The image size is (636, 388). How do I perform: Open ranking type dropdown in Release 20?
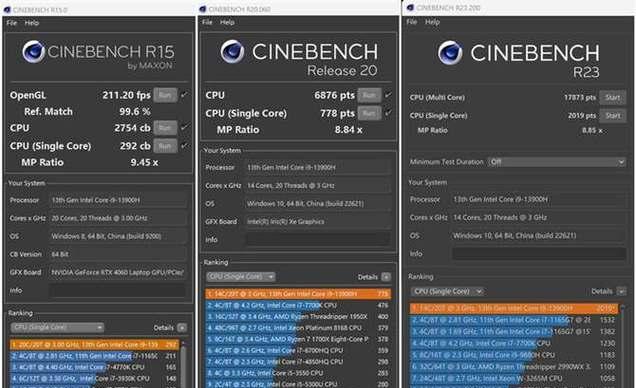pos(241,277)
